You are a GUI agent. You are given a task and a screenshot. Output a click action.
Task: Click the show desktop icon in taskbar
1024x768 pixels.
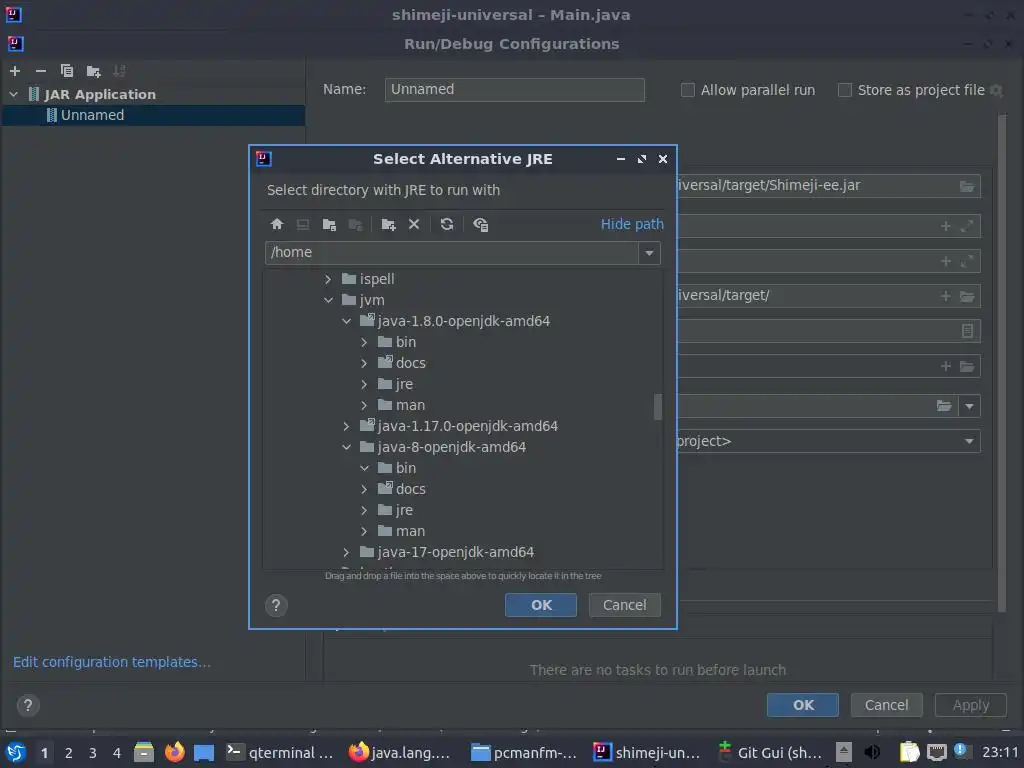204,752
